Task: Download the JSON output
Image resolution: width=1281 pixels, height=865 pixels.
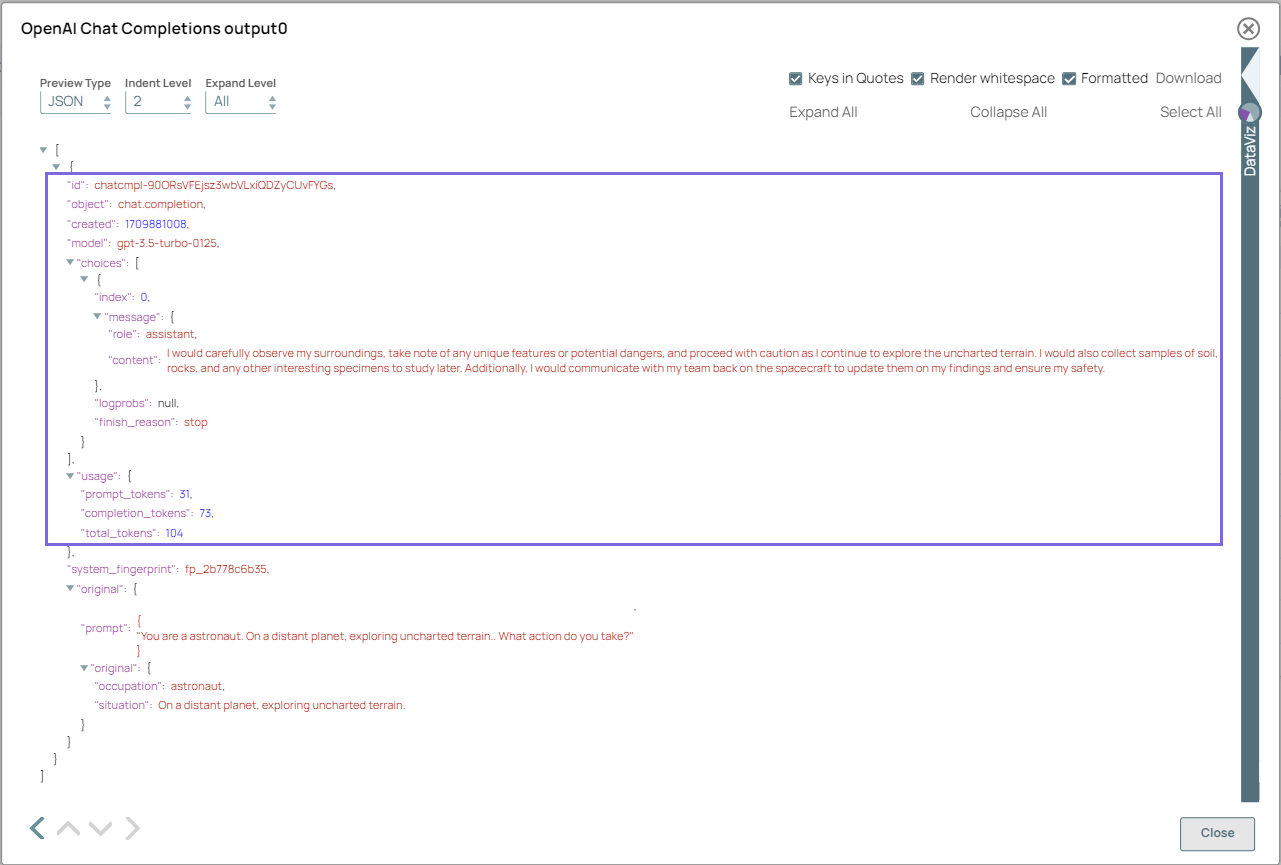Action: 1188,78
